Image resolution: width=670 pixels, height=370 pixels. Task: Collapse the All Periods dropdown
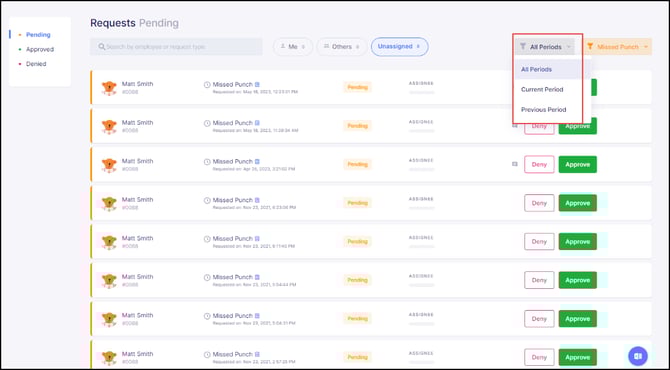(545, 47)
